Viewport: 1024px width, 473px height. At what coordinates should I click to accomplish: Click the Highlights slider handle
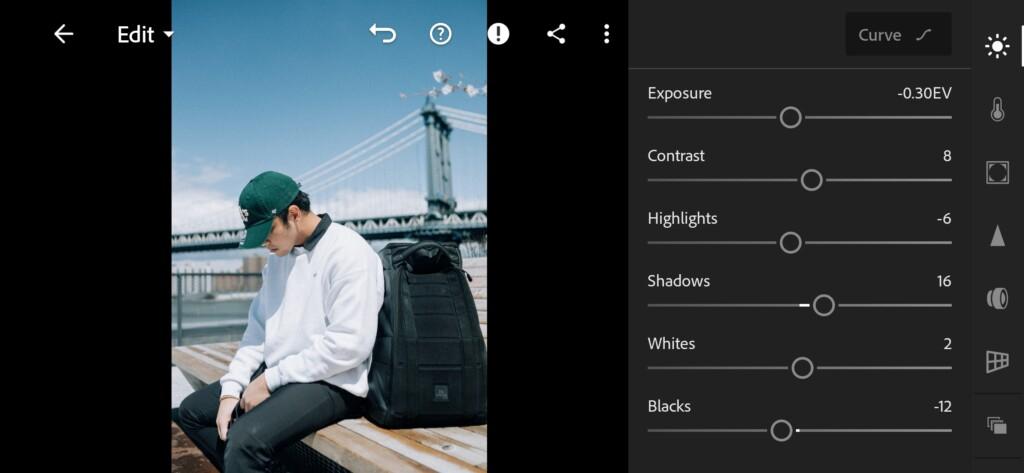pos(790,243)
